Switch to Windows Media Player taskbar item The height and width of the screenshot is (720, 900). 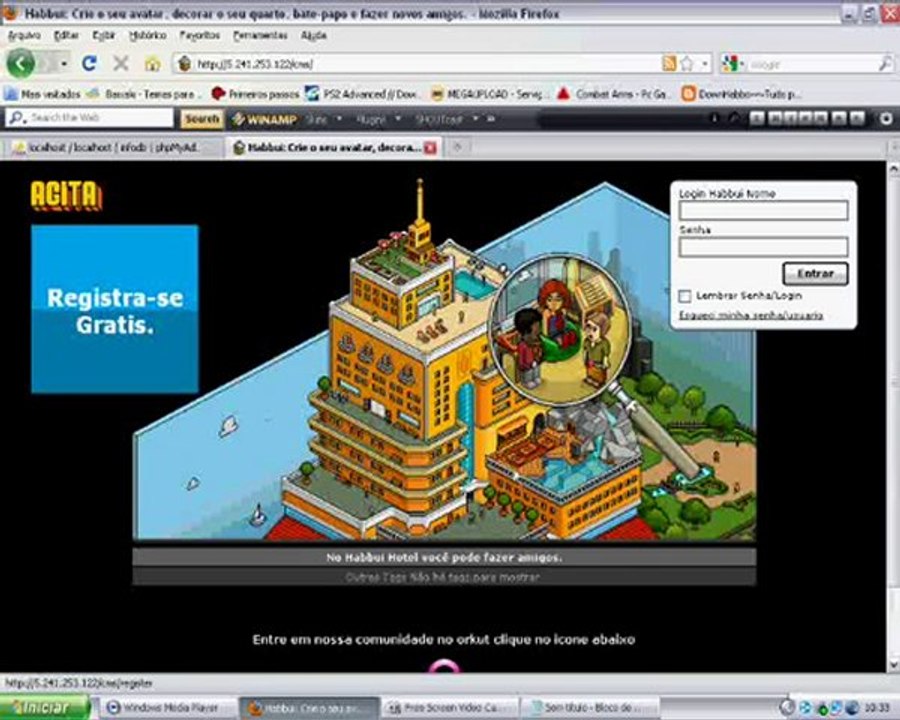[170, 707]
